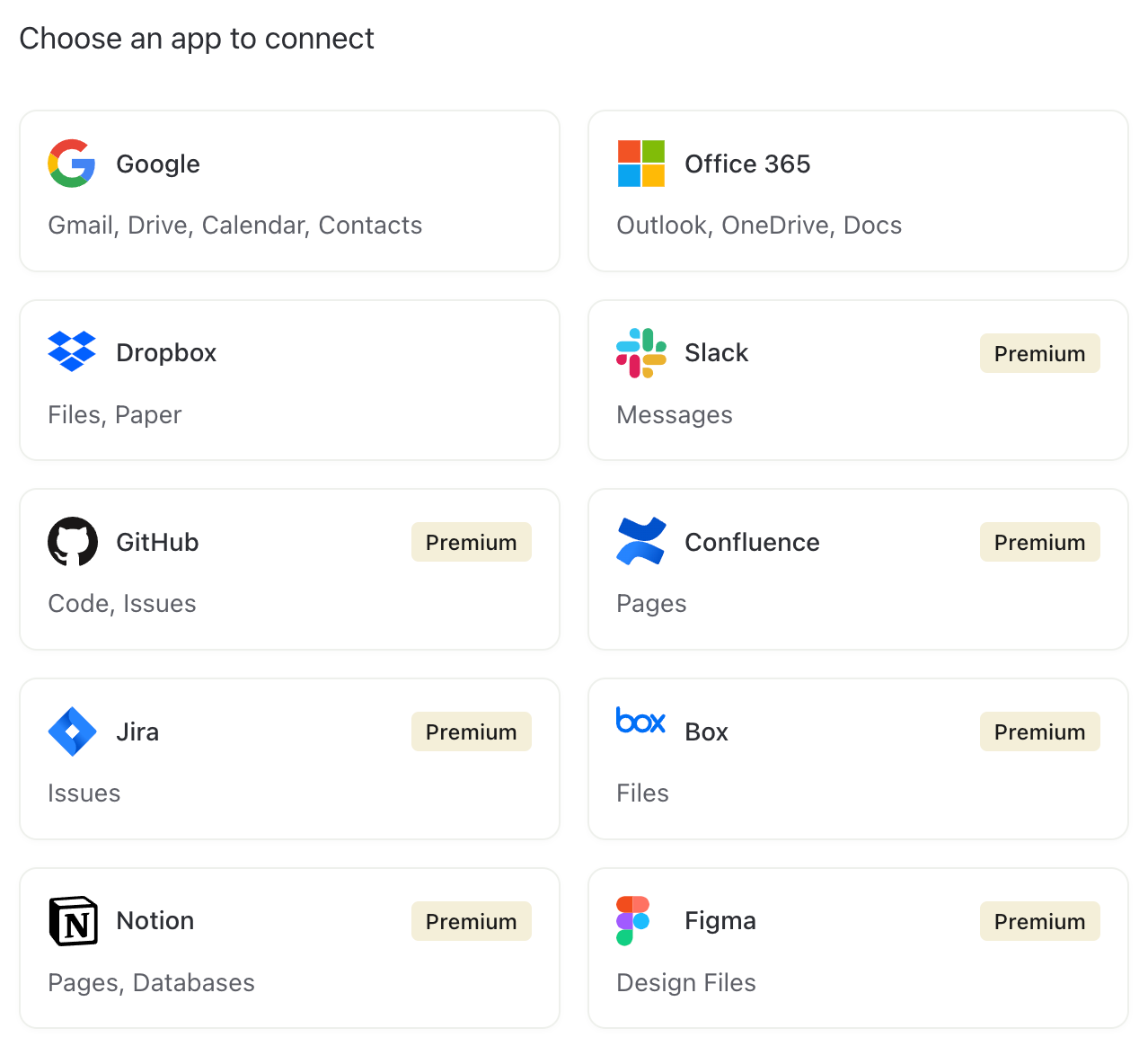Select the Notion card for Pages and Databases
Image resolution: width=1148 pixels, height=1046 pixels.
click(289, 948)
